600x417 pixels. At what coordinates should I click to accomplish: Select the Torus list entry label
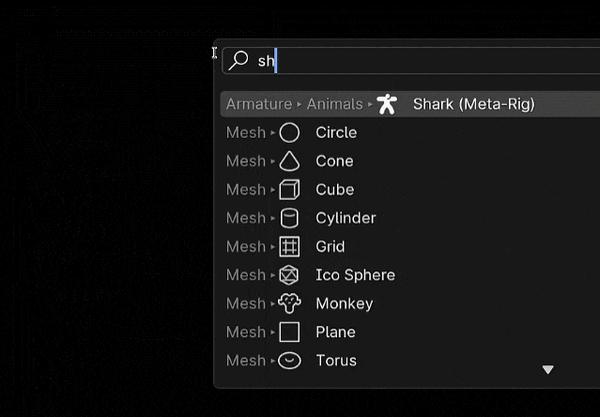coord(336,361)
